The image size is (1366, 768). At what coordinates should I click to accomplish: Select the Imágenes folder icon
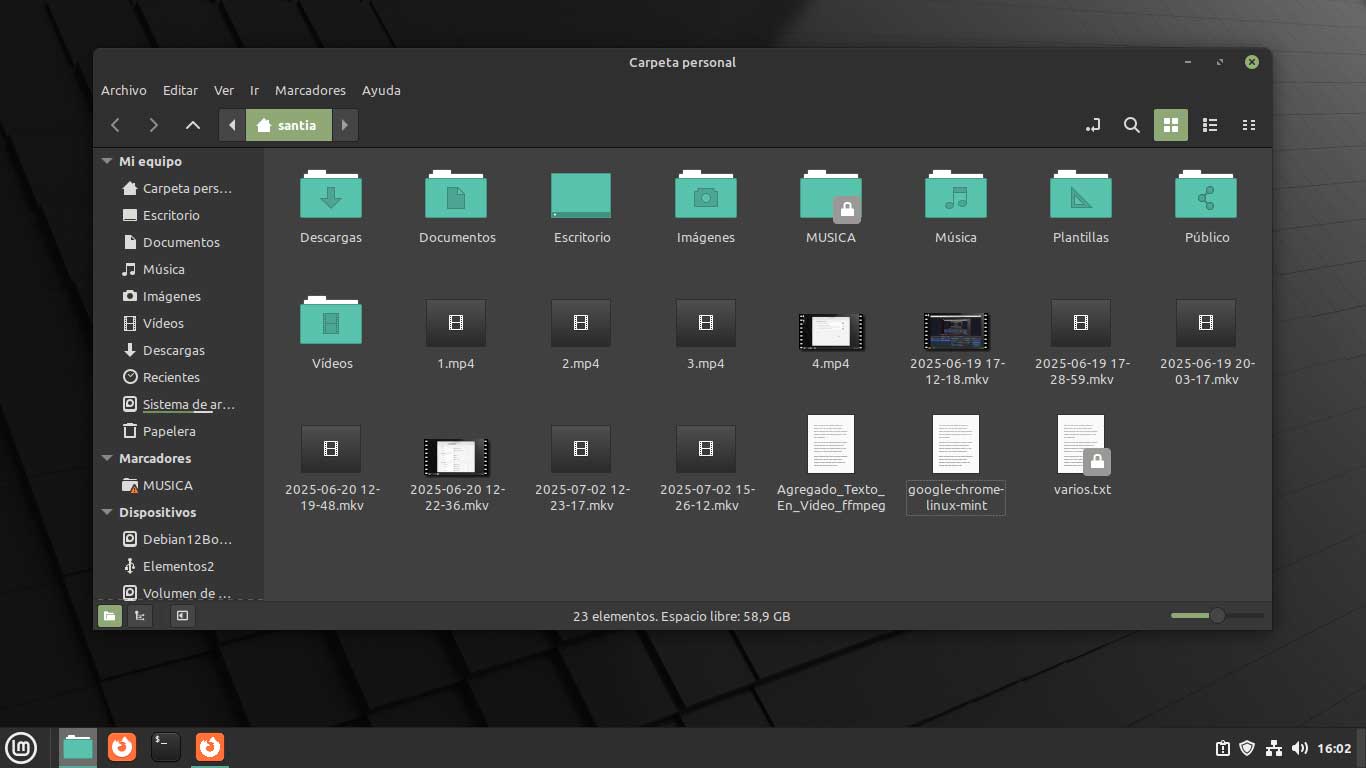tap(706, 195)
